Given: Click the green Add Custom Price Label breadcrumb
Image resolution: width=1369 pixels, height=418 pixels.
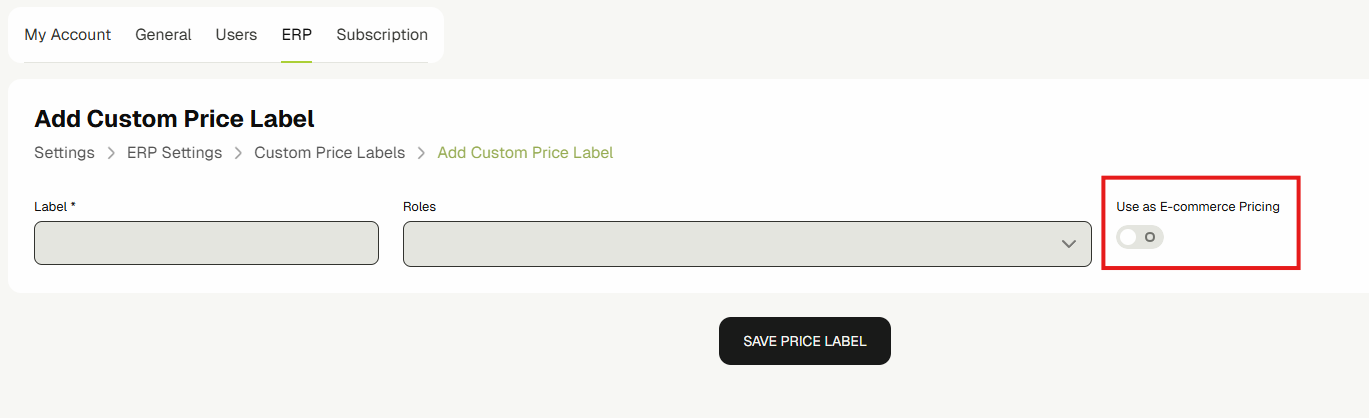Looking at the screenshot, I should pos(525,153).
